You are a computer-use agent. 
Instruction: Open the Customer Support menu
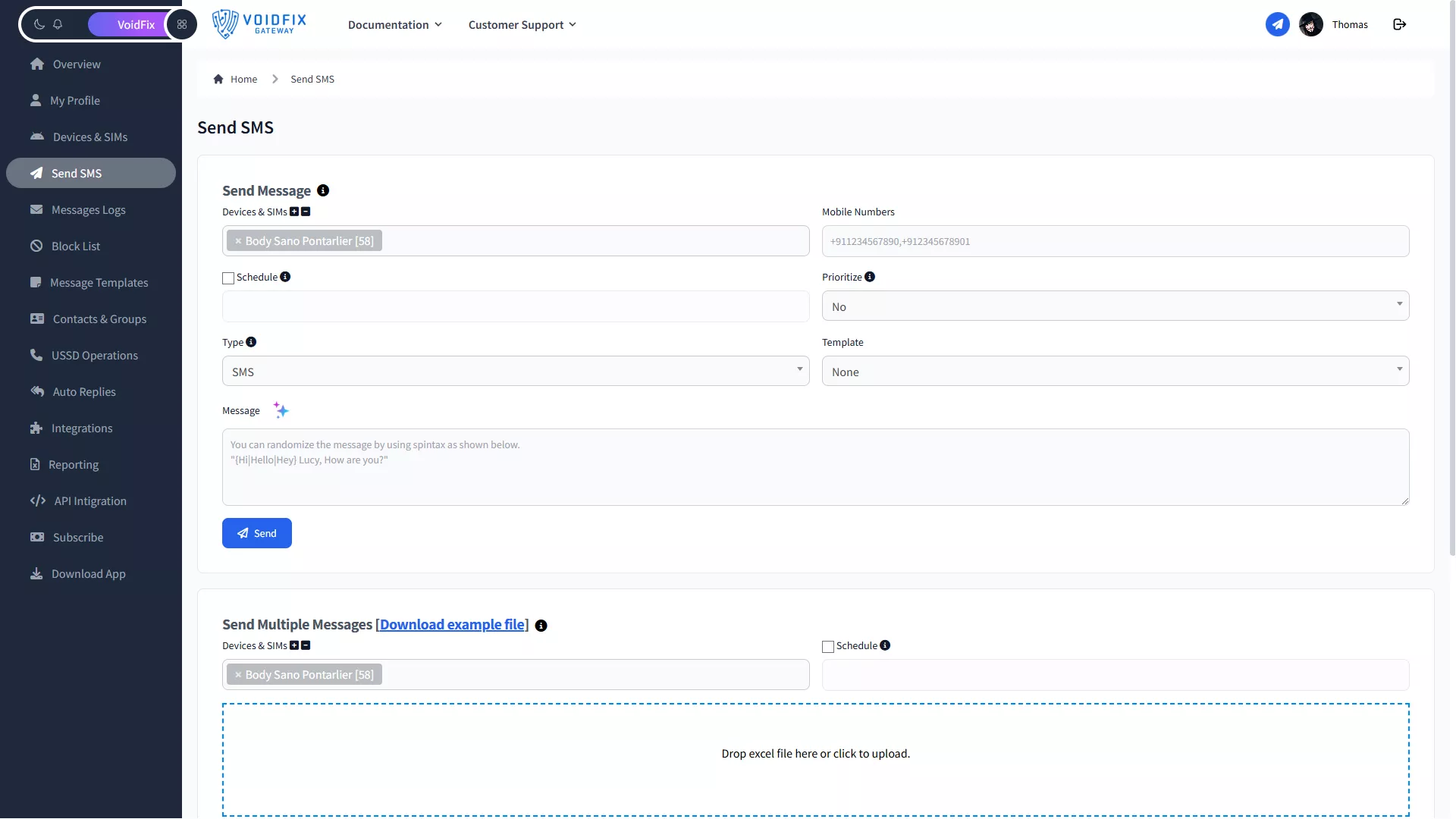tap(522, 25)
